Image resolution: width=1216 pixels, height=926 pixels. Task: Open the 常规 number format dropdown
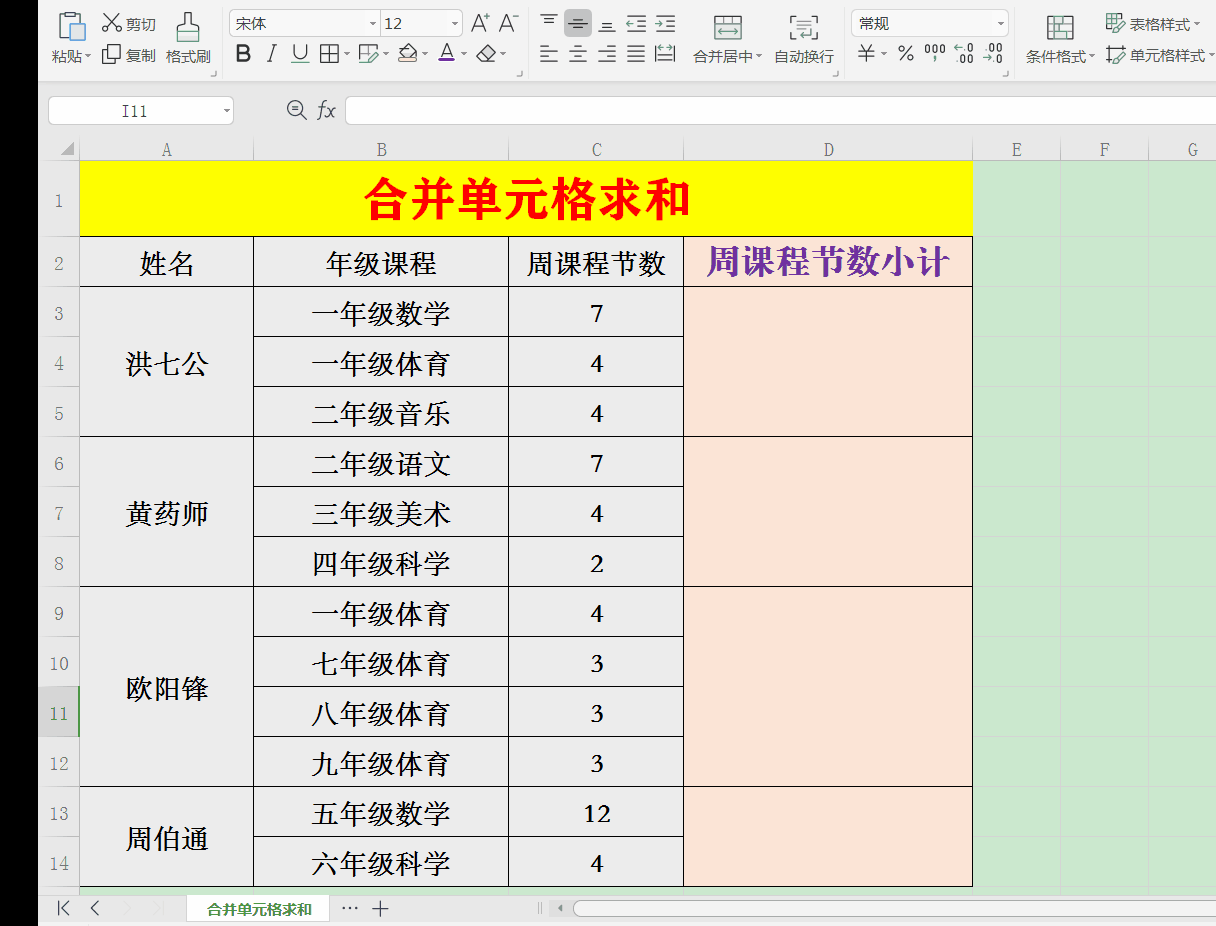point(1001,24)
